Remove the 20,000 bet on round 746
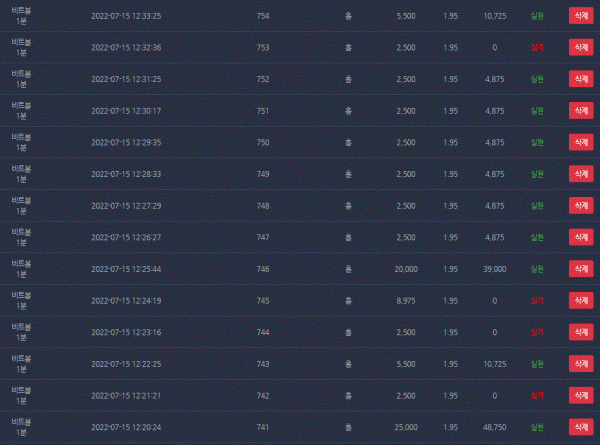This screenshot has width=600, height=445. [x=581, y=269]
